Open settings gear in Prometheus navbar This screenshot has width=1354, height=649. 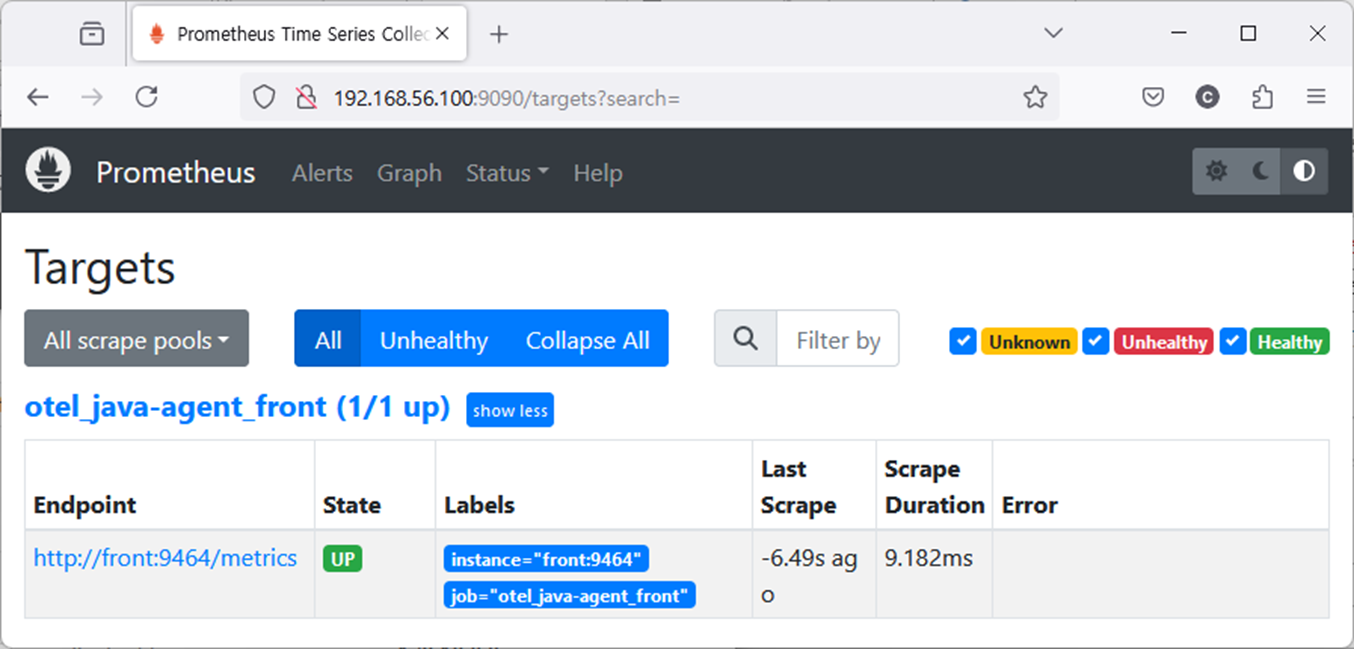click(1216, 171)
